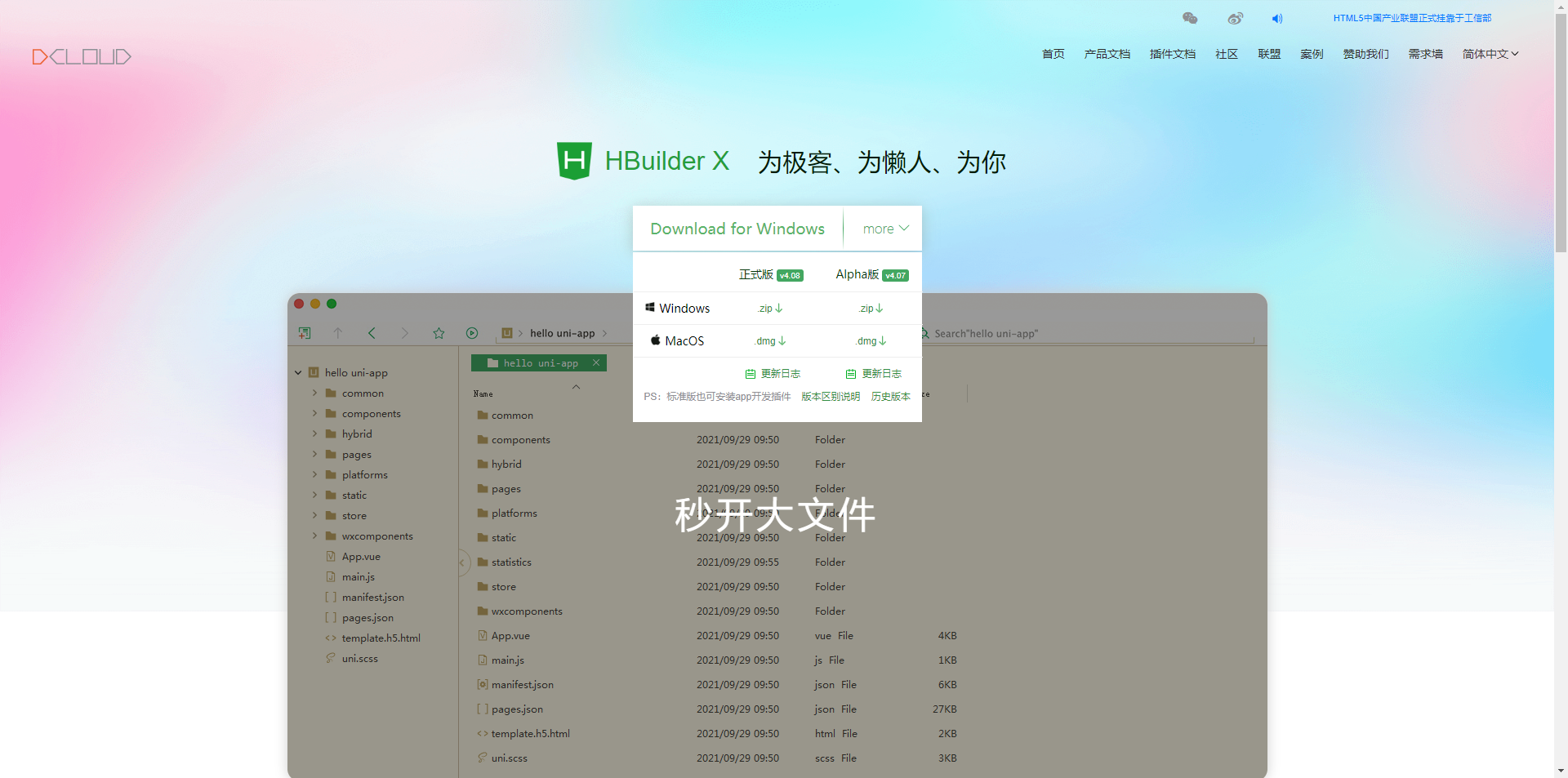This screenshot has height=778, width=1568.
Task: Click the page vertical scrollbar
Action: (x=1561, y=132)
